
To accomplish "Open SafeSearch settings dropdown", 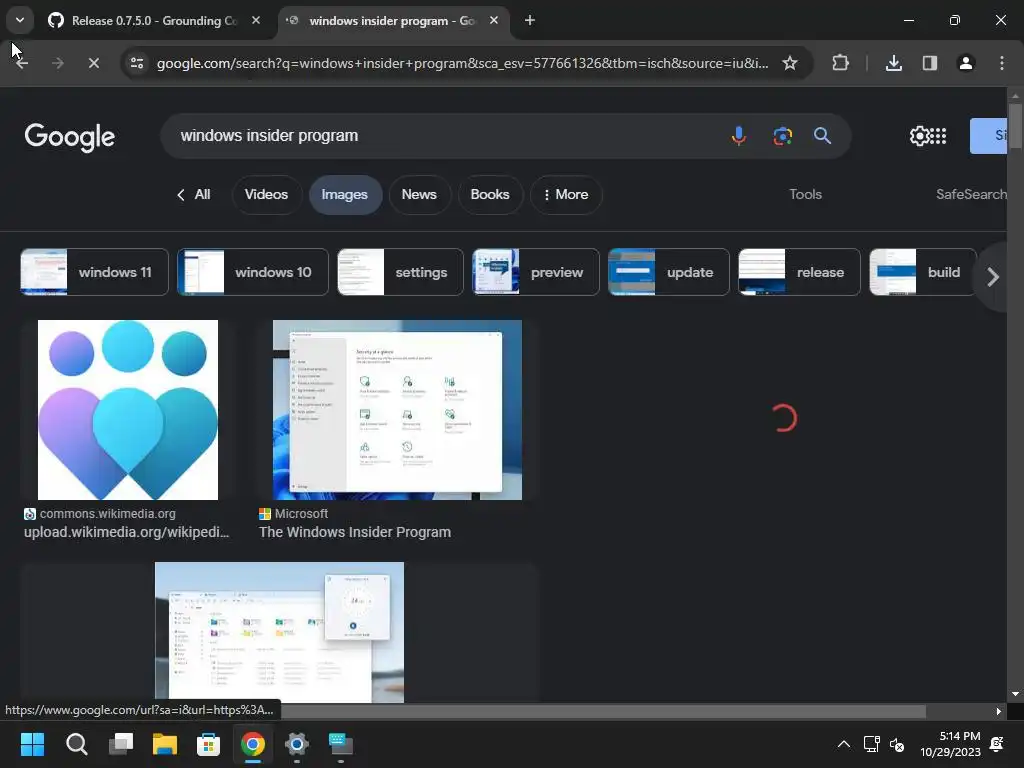I will (971, 195).
